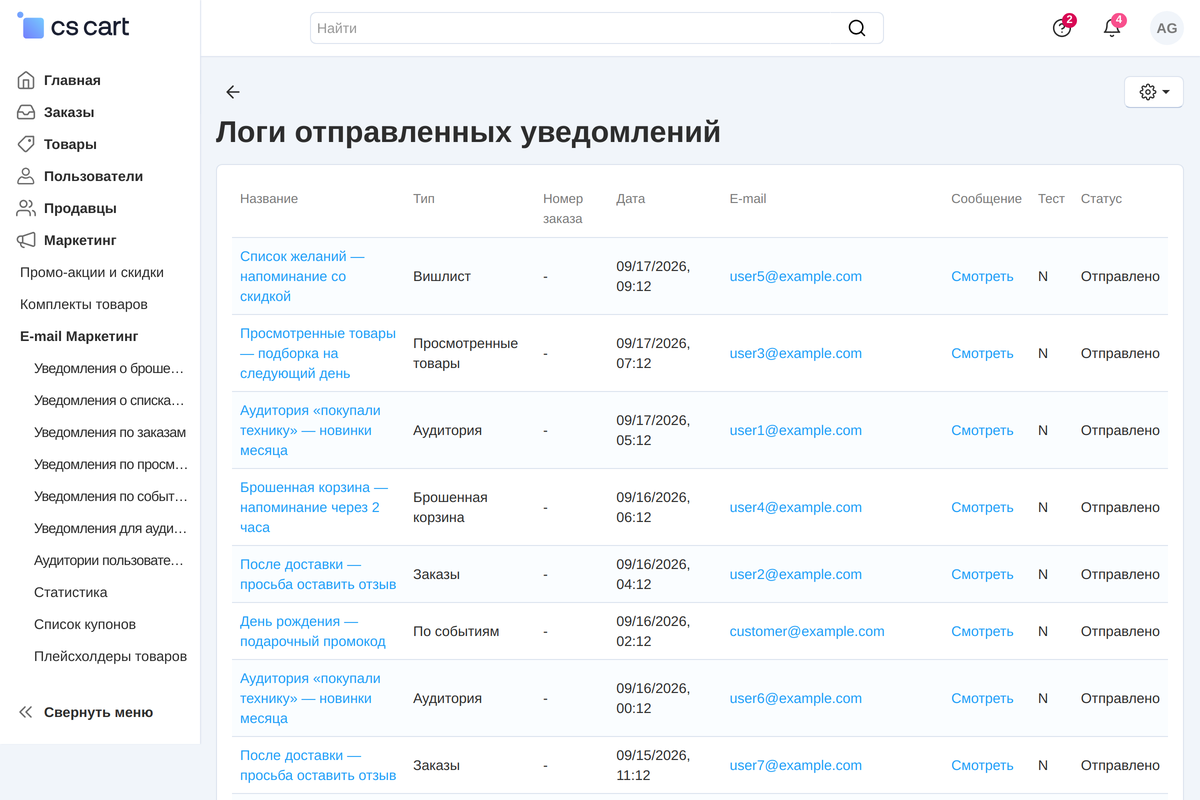Open Аудитория notification sent to user1@example.com
1200x800 pixels.
pyautogui.click(x=310, y=430)
